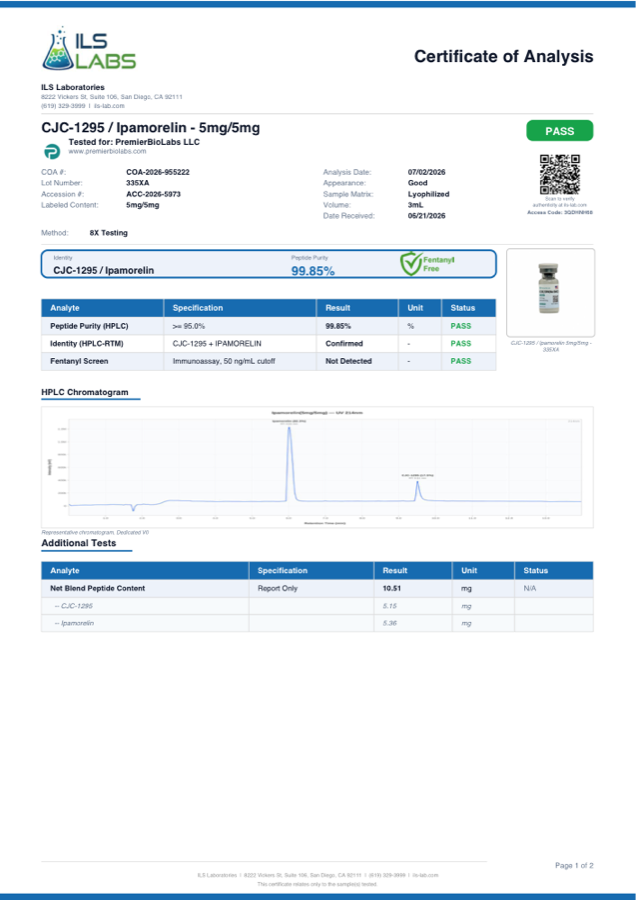636x900 pixels.
Task: Click the Fentanyl Screen row label
Action: 79,361
